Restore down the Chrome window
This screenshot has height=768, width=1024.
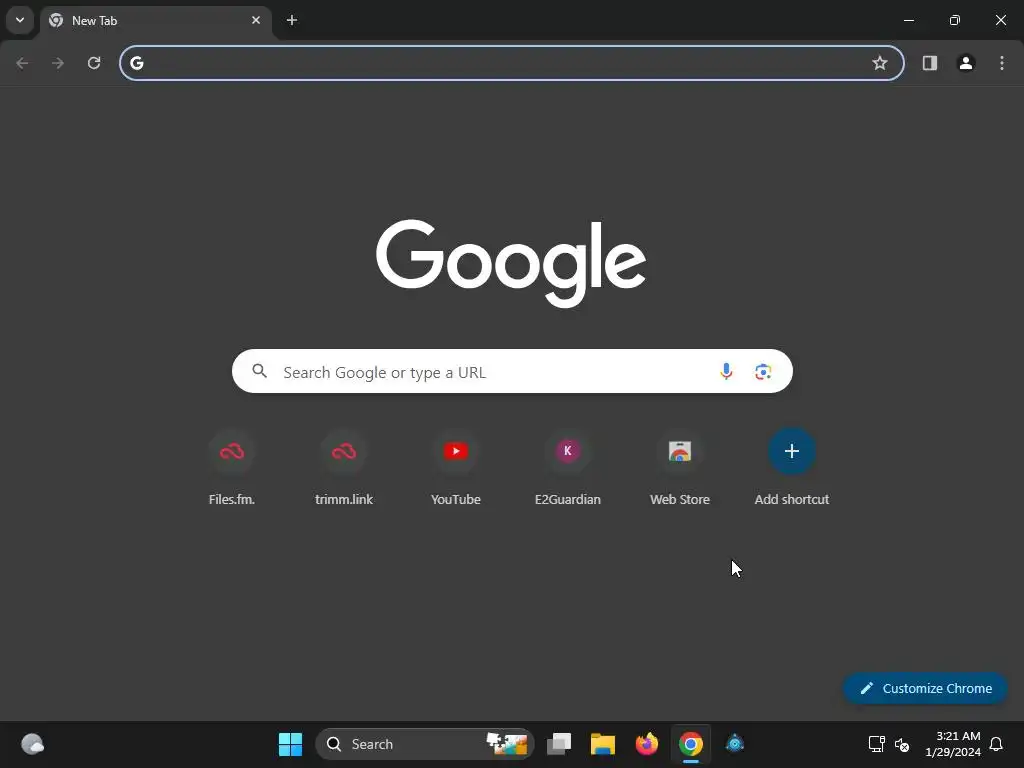coord(955,20)
